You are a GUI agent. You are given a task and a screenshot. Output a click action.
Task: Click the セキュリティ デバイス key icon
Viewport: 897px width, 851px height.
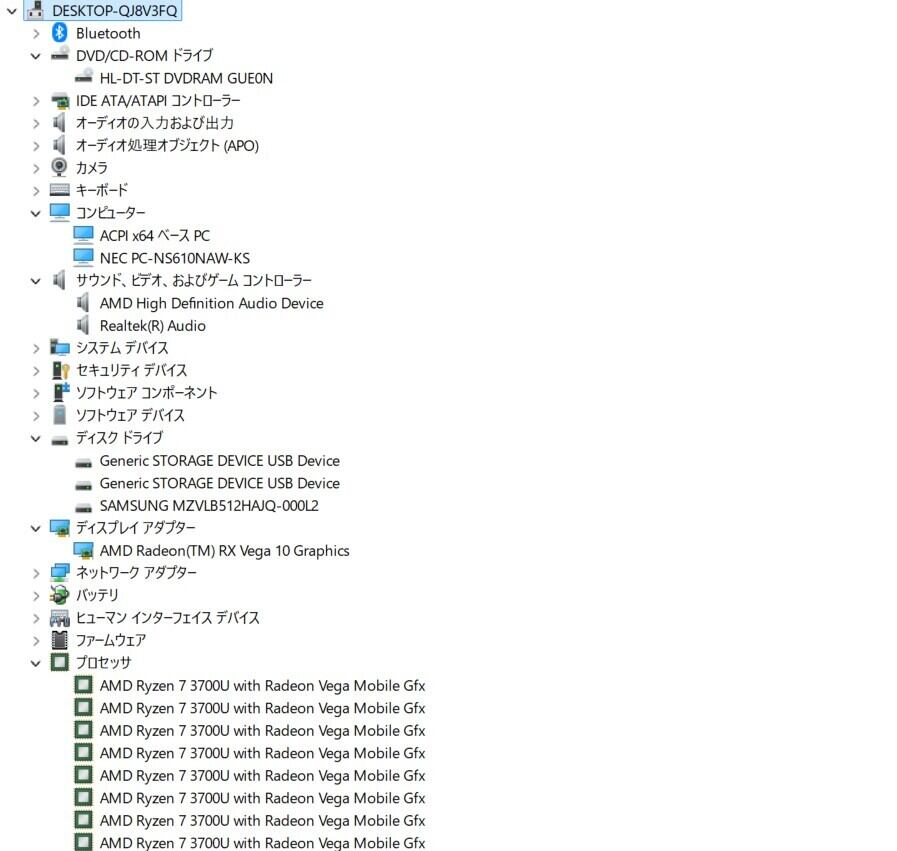[59, 370]
